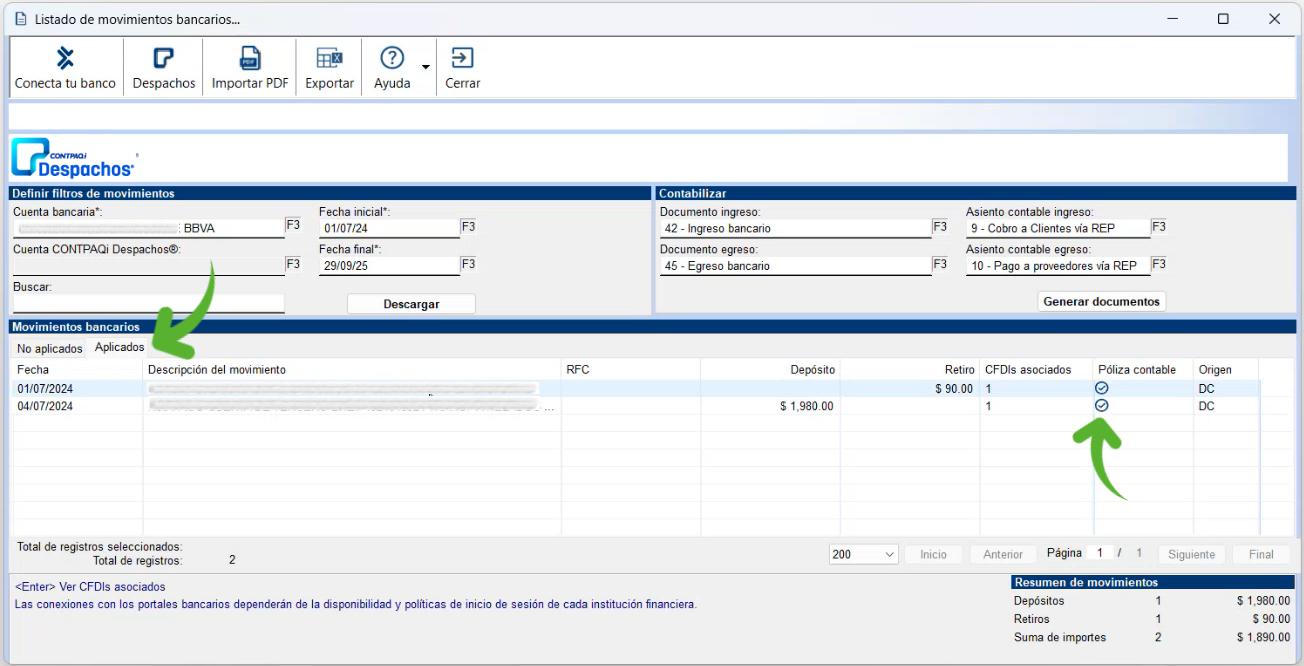Click the F3 button beside Cuenta bancaria
This screenshot has width=1304, height=666.
[x=293, y=226]
